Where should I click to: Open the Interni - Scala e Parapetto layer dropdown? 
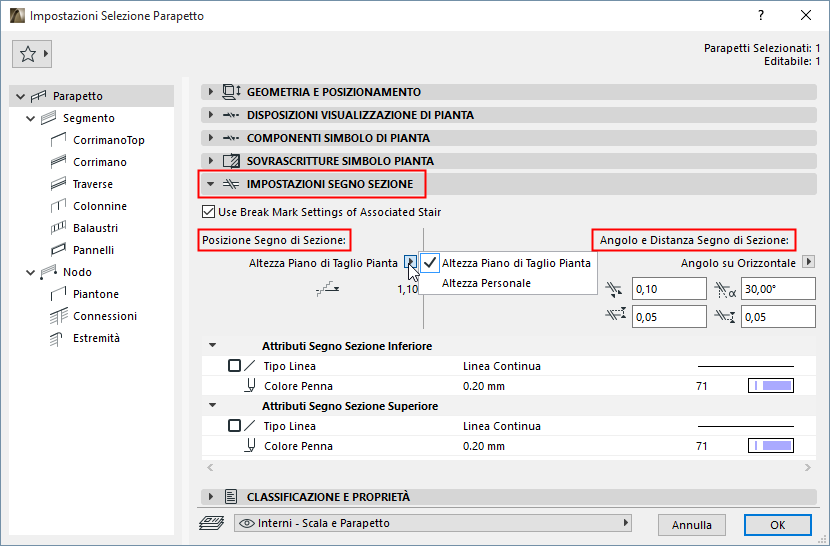click(x=434, y=523)
